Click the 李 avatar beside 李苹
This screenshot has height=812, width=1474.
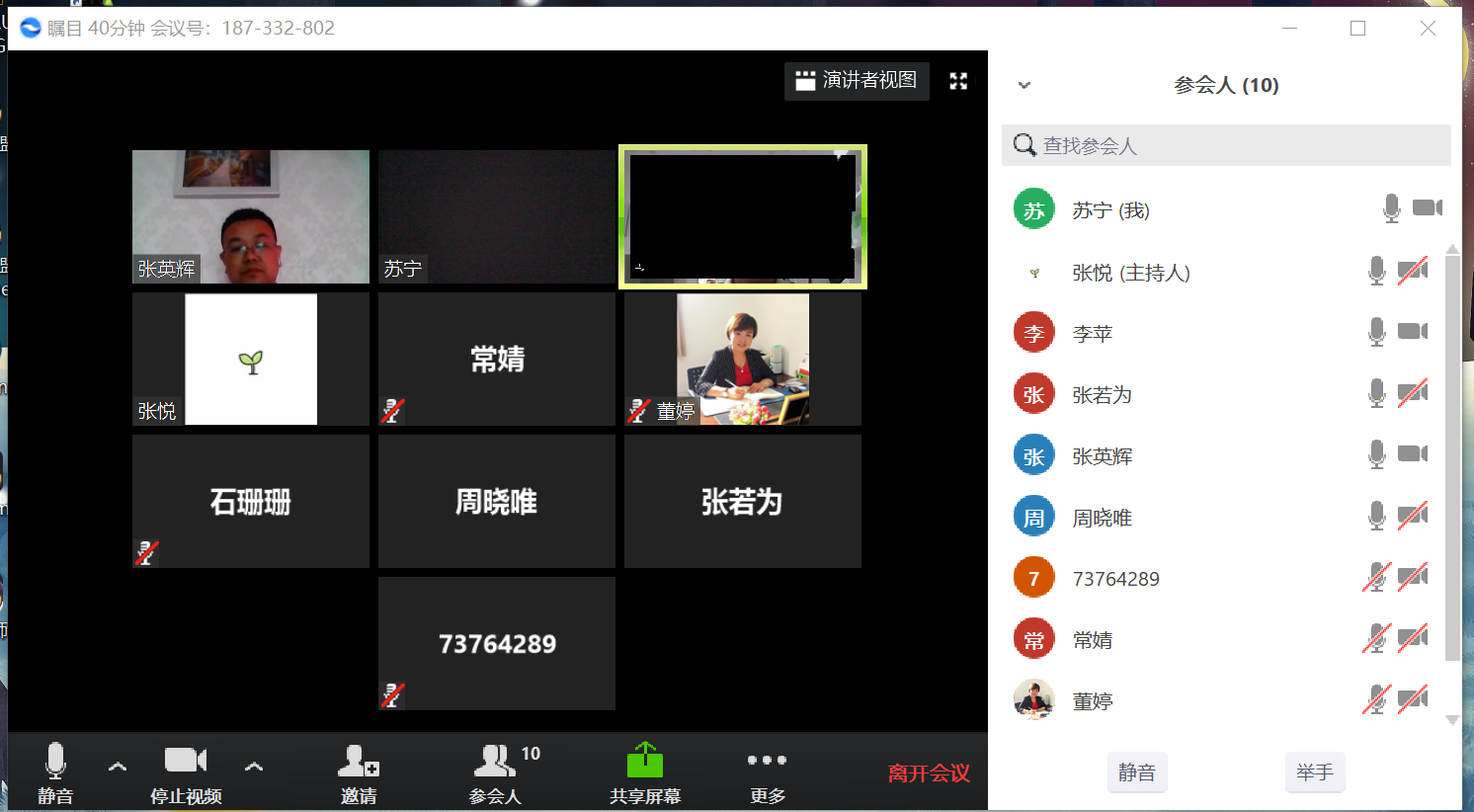[1034, 333]
